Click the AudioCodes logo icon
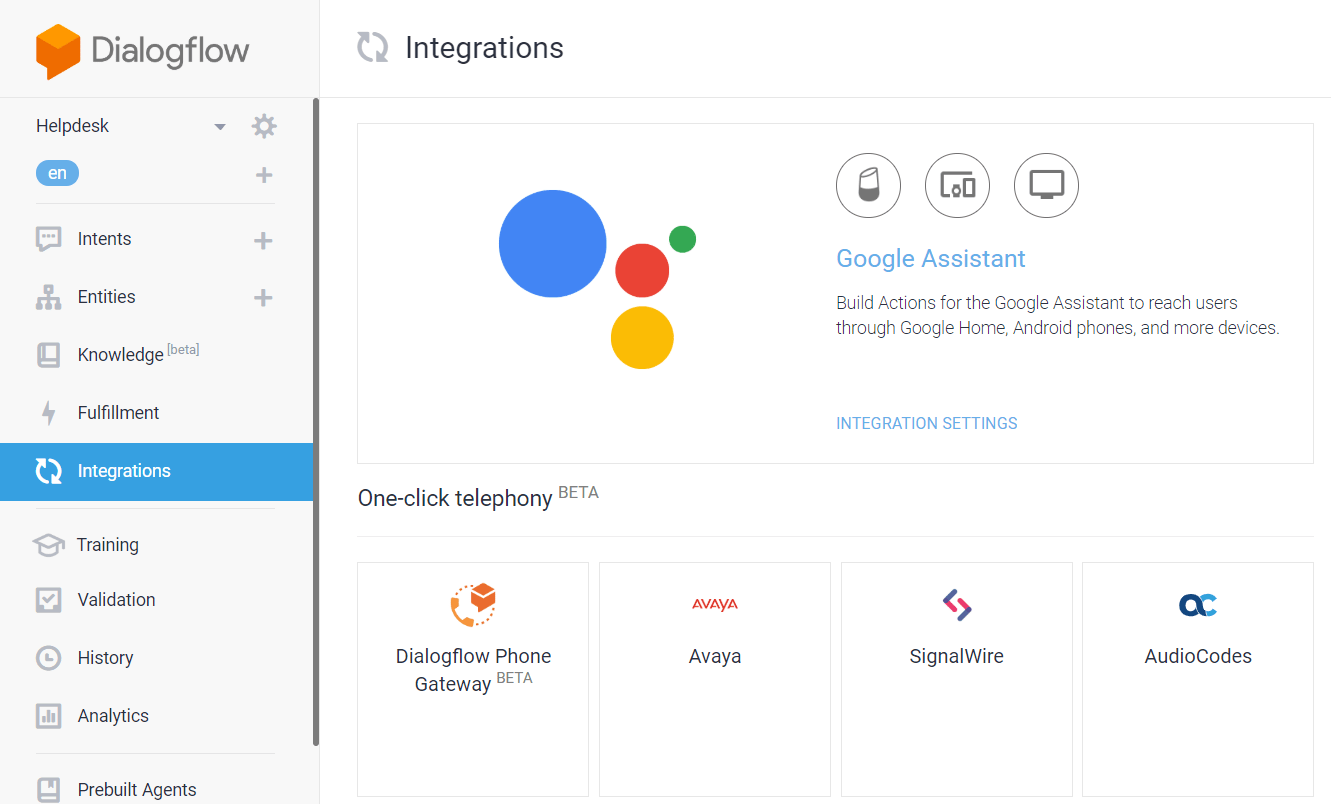1331x804 pixels. [1198, 604]
